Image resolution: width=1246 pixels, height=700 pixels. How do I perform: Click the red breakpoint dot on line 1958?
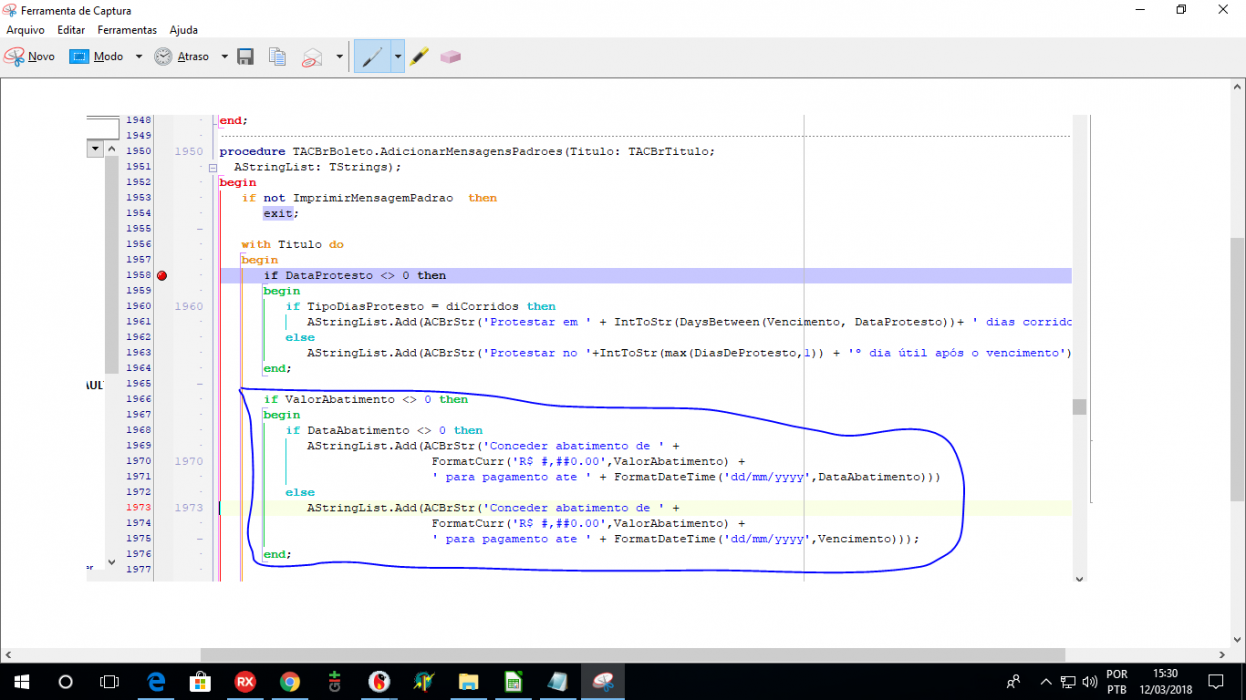[162, 276]
